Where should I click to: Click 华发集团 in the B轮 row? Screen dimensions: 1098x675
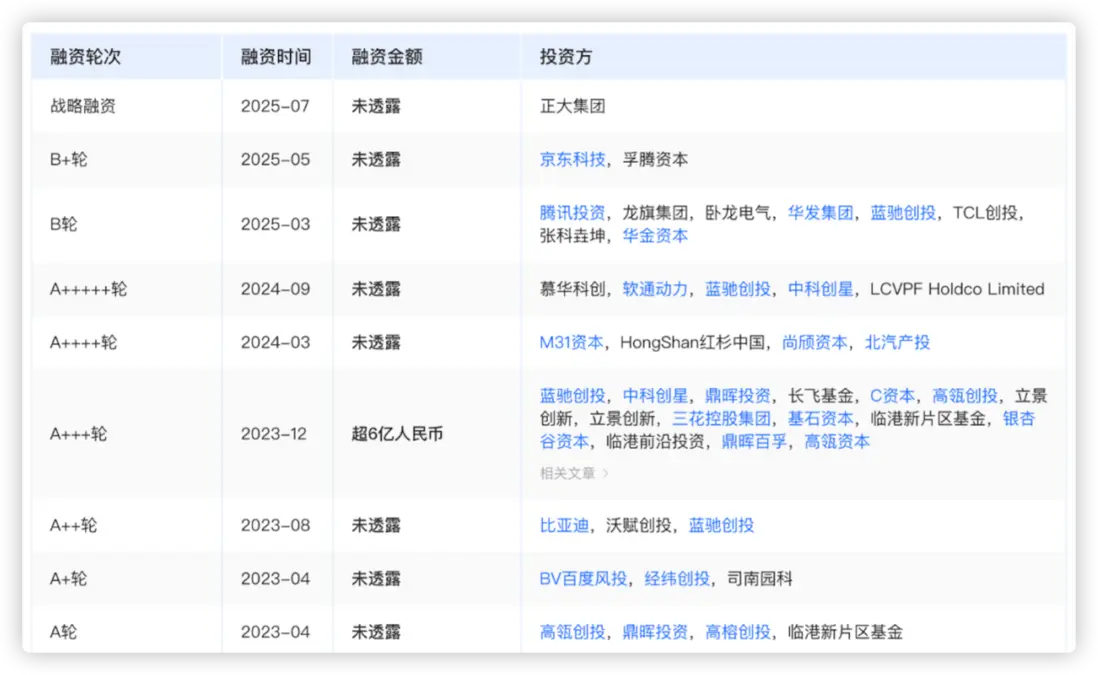[820, 213]
